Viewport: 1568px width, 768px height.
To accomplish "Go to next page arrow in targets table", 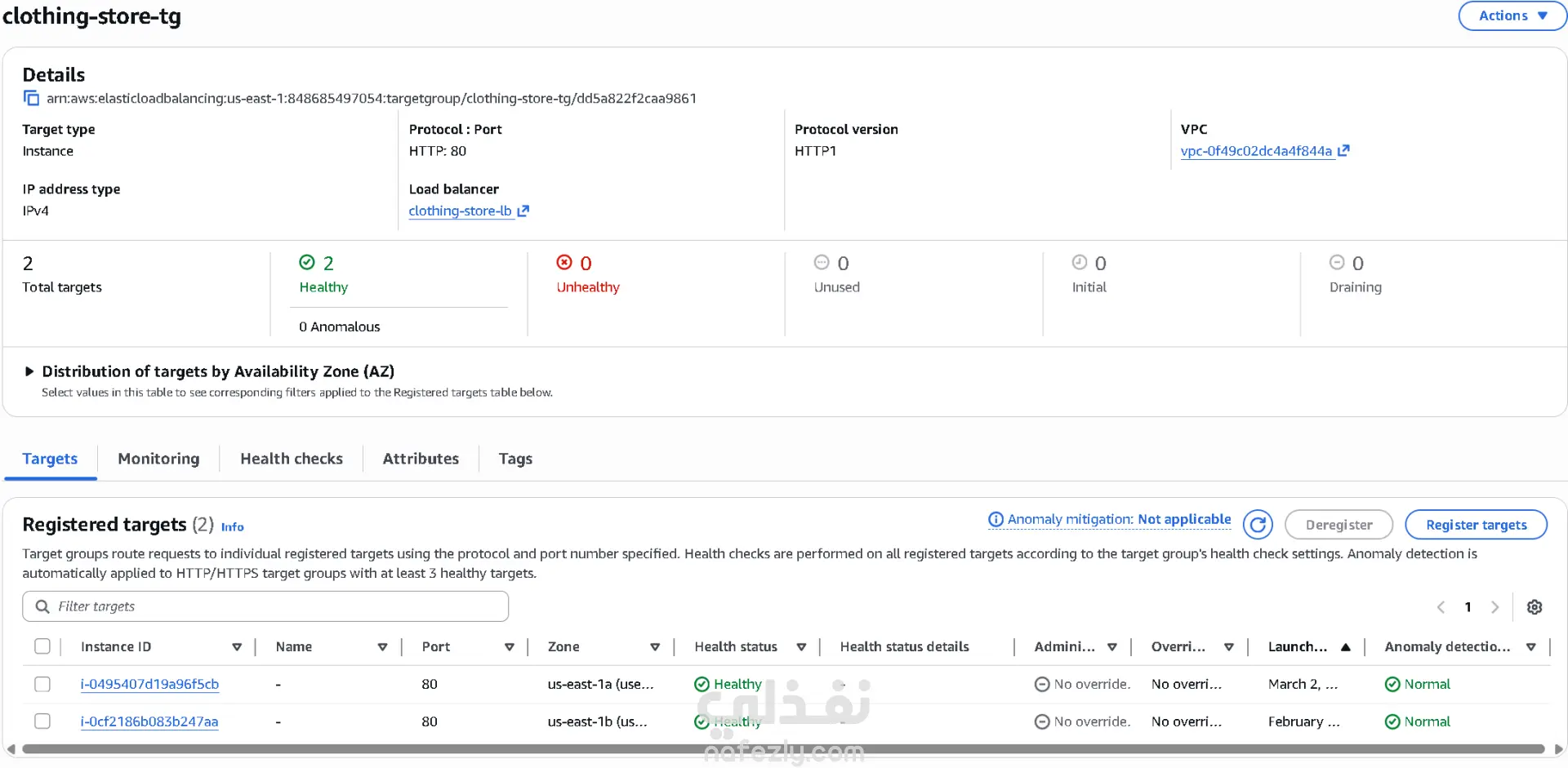I will [x=1494, y=607].
